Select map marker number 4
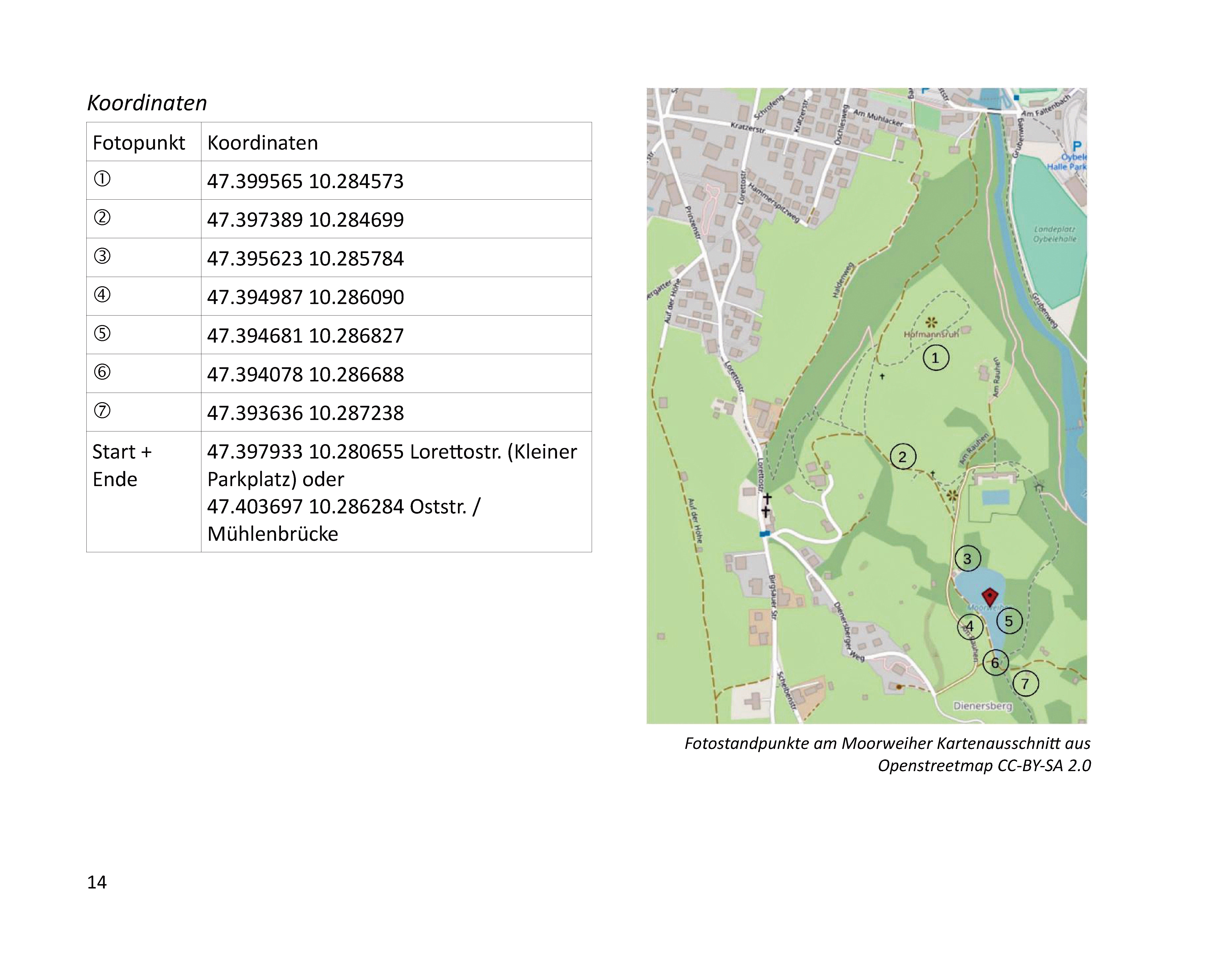This screenshot has height=980, width=1211. 970,626
